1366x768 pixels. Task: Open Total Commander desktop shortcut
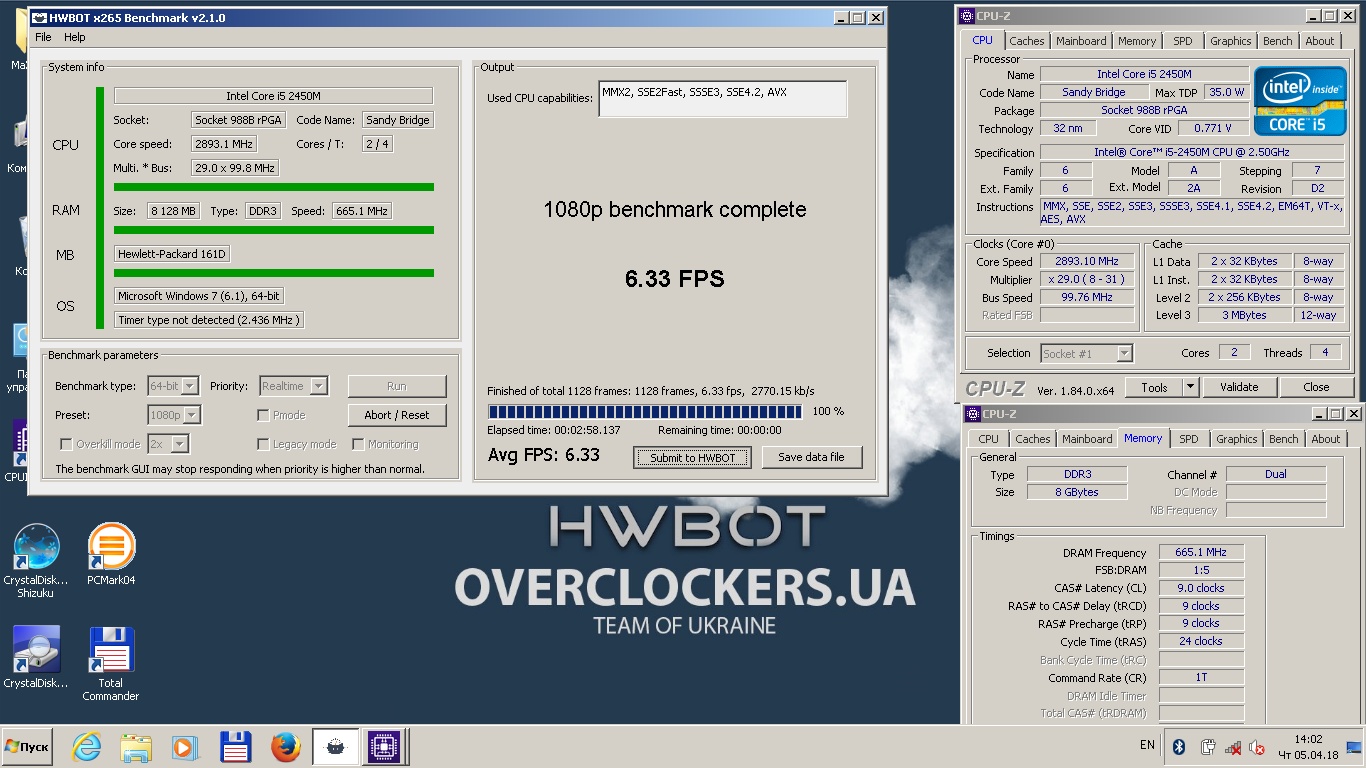point(111,664)
